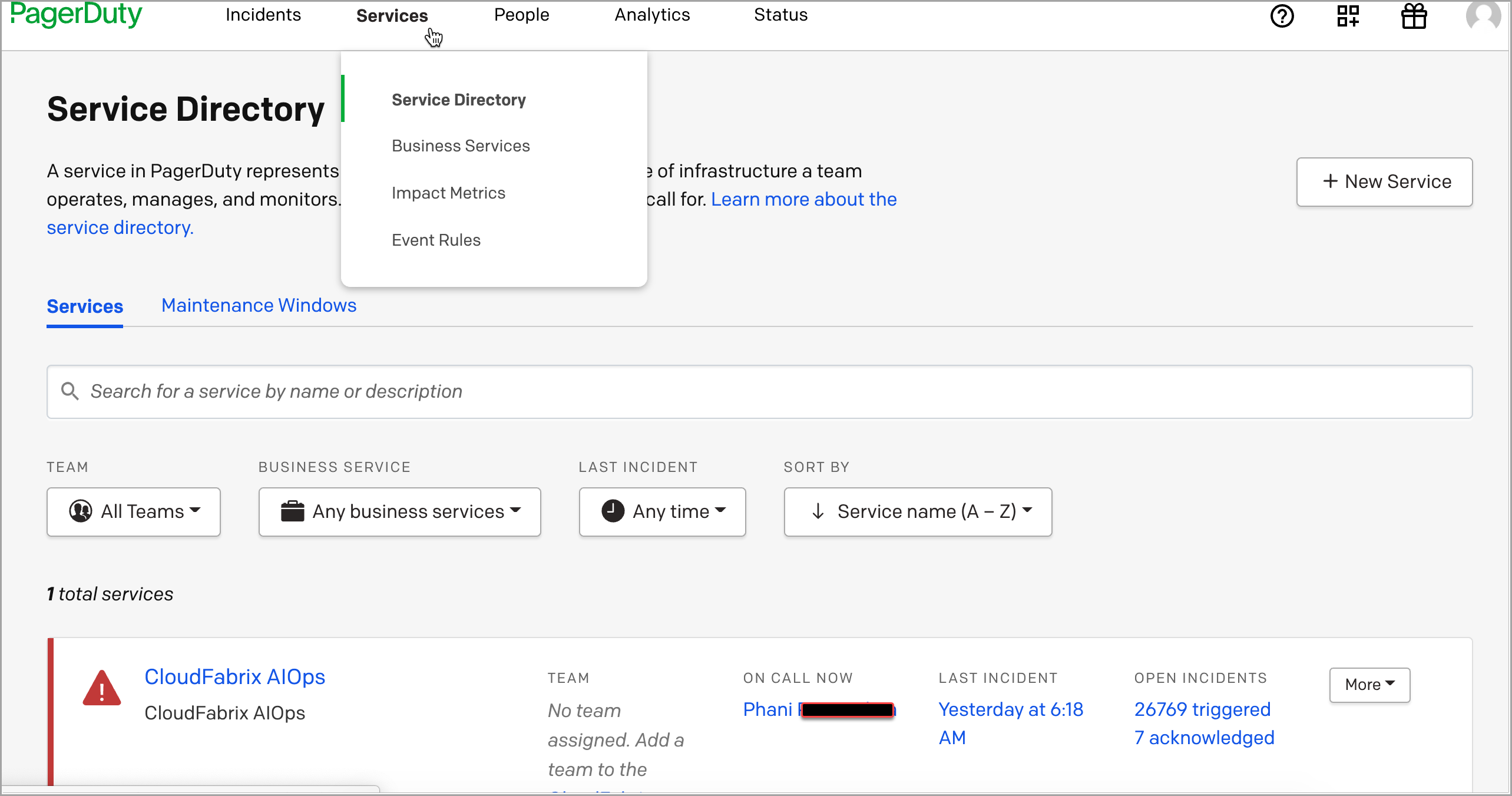
Task: Click the search magnifier icon
Action: click(x=70, y=391)
